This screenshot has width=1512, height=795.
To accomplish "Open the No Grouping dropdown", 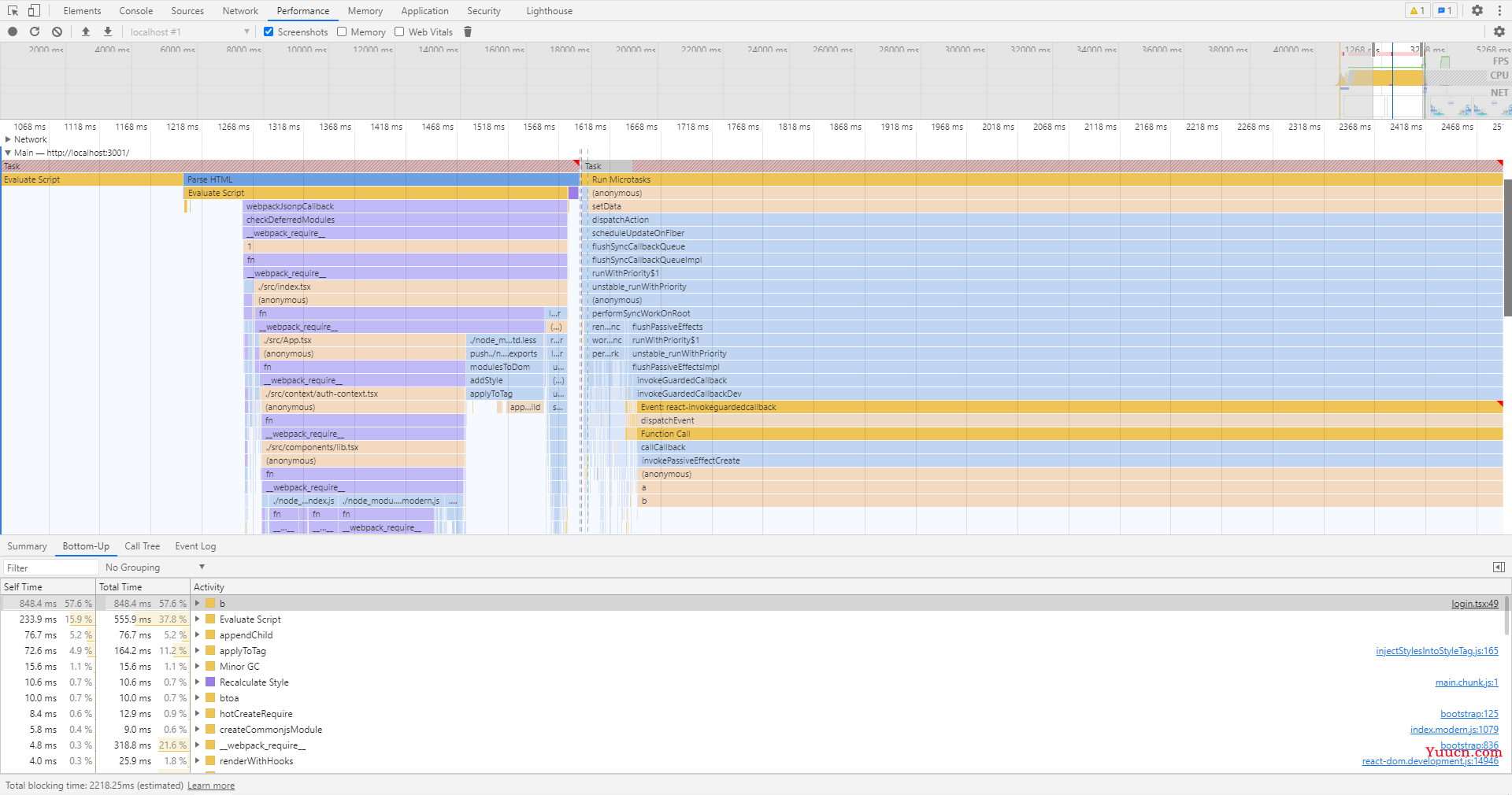I will click(154, 567).
